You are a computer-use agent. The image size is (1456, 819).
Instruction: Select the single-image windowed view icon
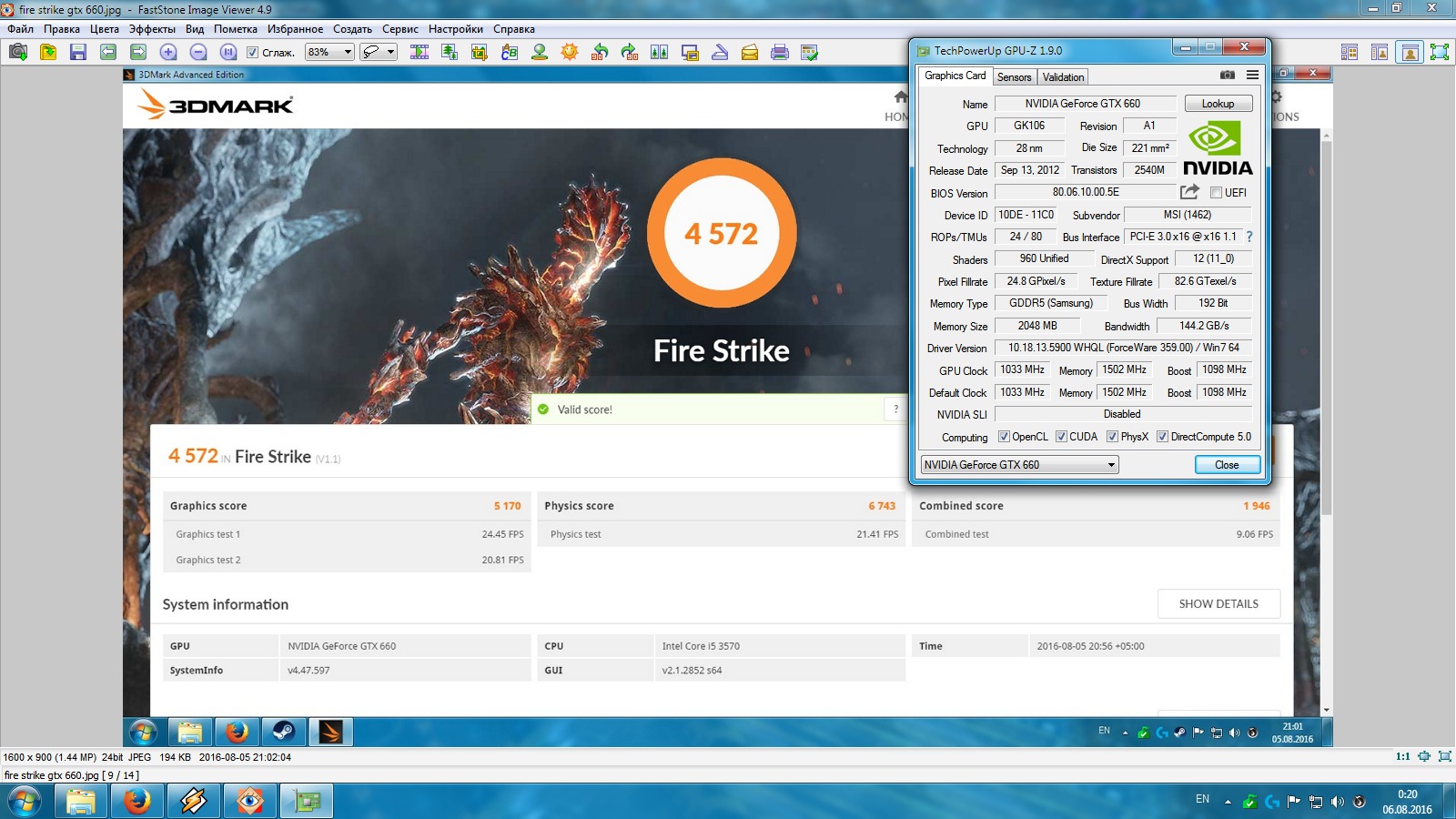pos(1410,52)
